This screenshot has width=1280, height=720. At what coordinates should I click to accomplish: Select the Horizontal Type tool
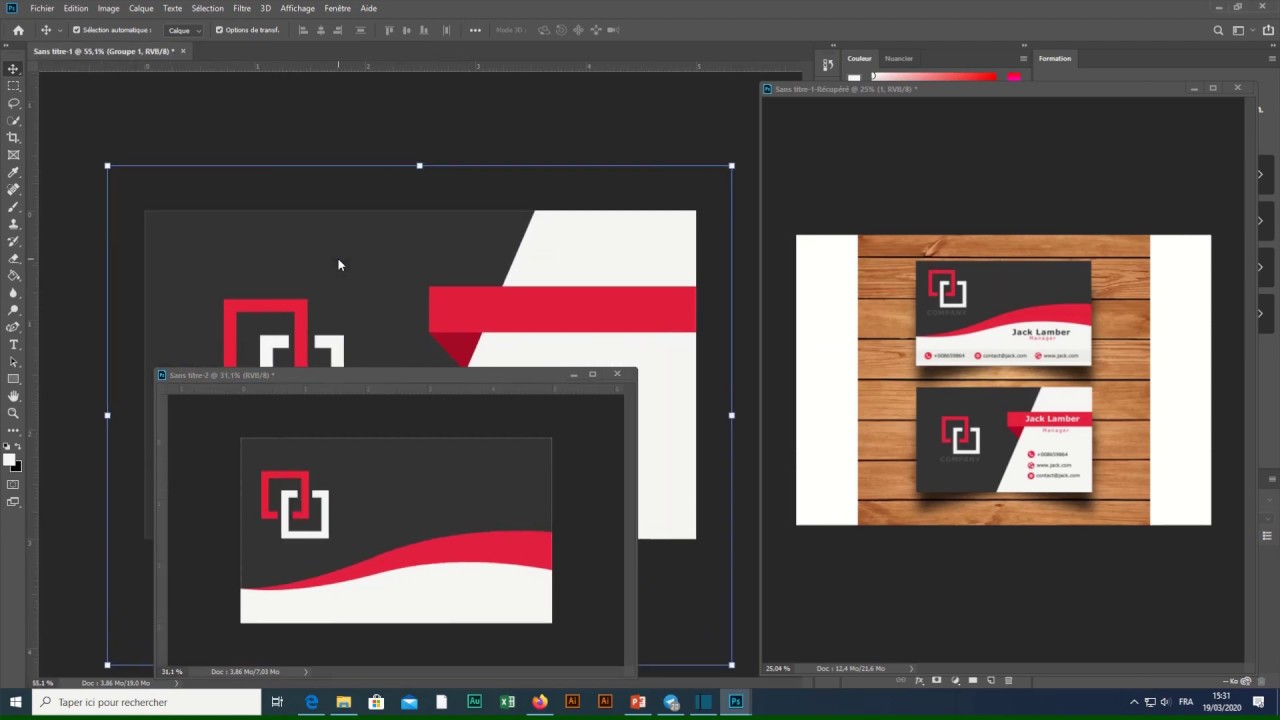click(13, 345)
